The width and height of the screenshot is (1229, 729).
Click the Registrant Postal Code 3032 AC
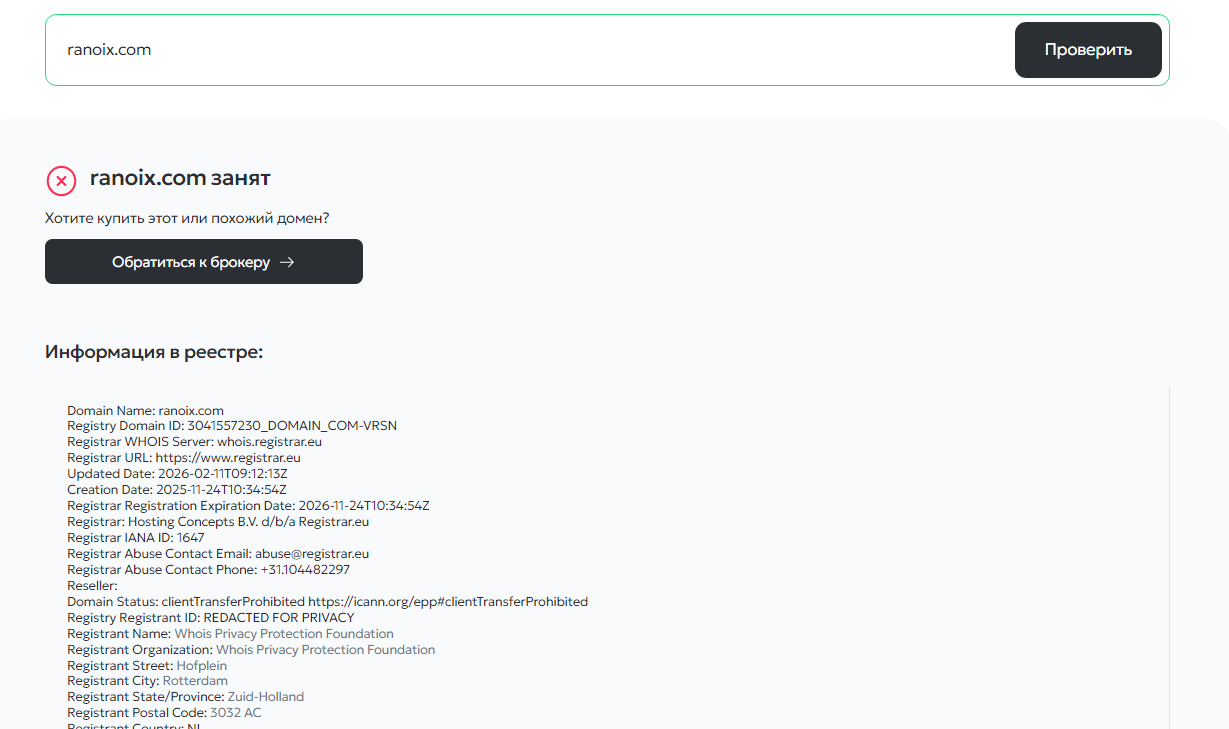point(235,714)
